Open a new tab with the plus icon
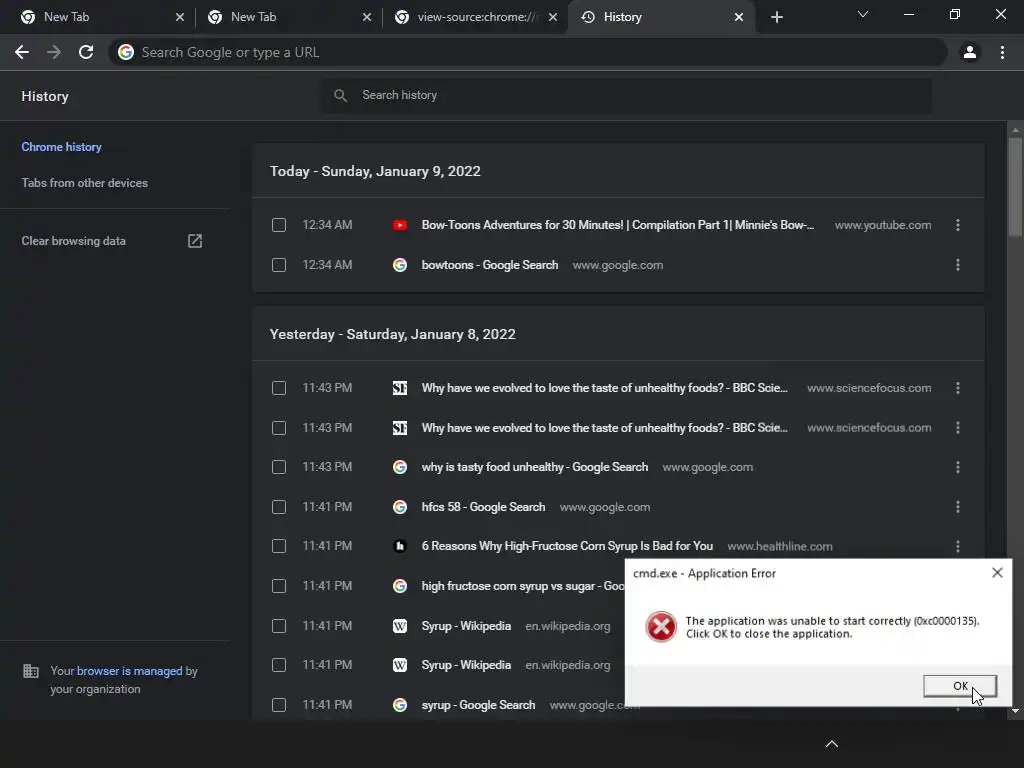Image resolution: width=1024 pixels, height=768 pixels. [x=777, y=17]
